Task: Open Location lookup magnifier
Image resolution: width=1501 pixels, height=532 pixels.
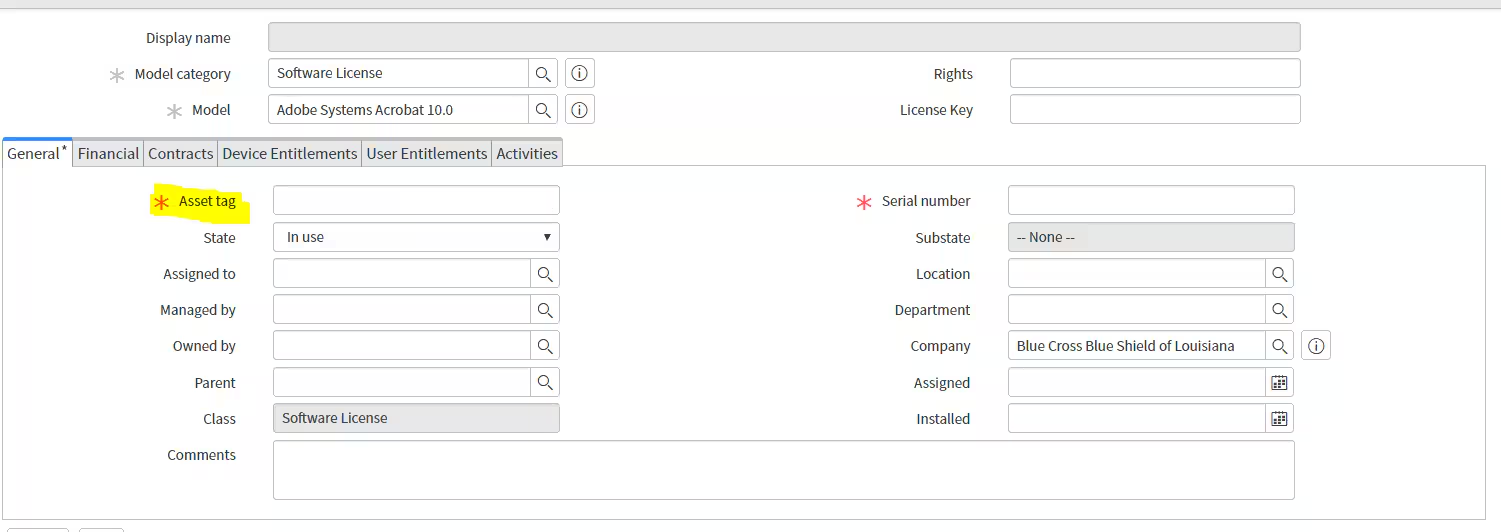Action: [1280, 274]
